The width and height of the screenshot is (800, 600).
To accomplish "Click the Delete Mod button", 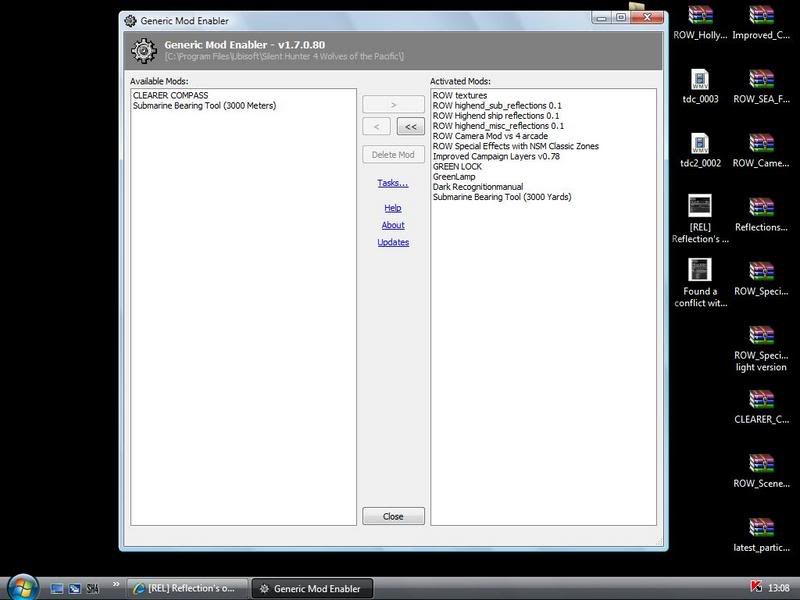I will coord(393,155).
